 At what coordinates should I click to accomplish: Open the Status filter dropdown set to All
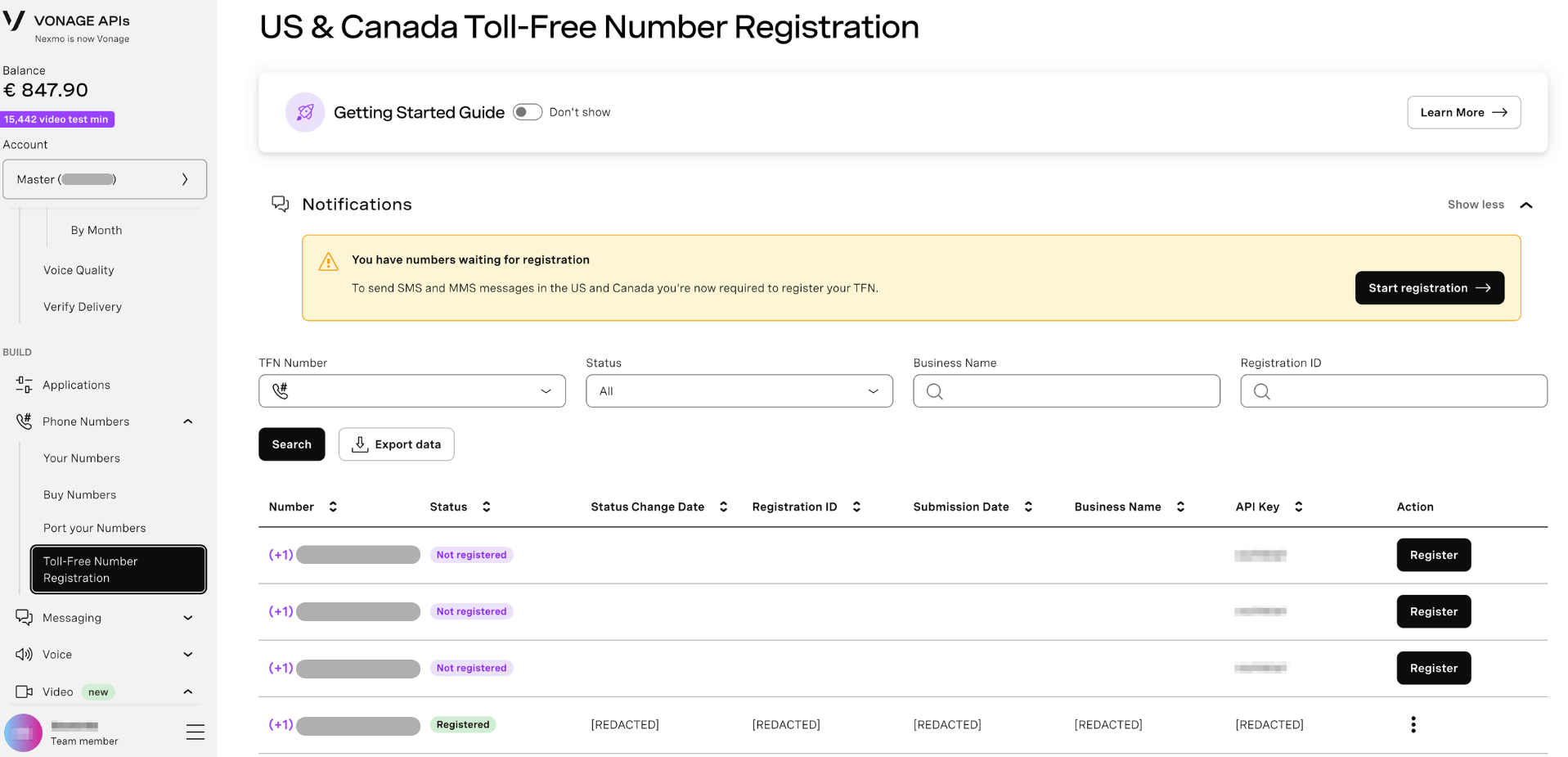click(x=739, y=391)
